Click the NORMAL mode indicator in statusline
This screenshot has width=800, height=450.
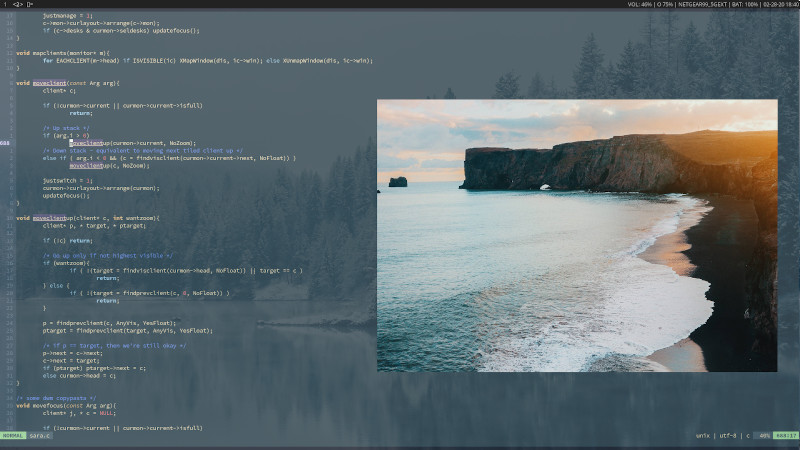(x=13, y=435)
